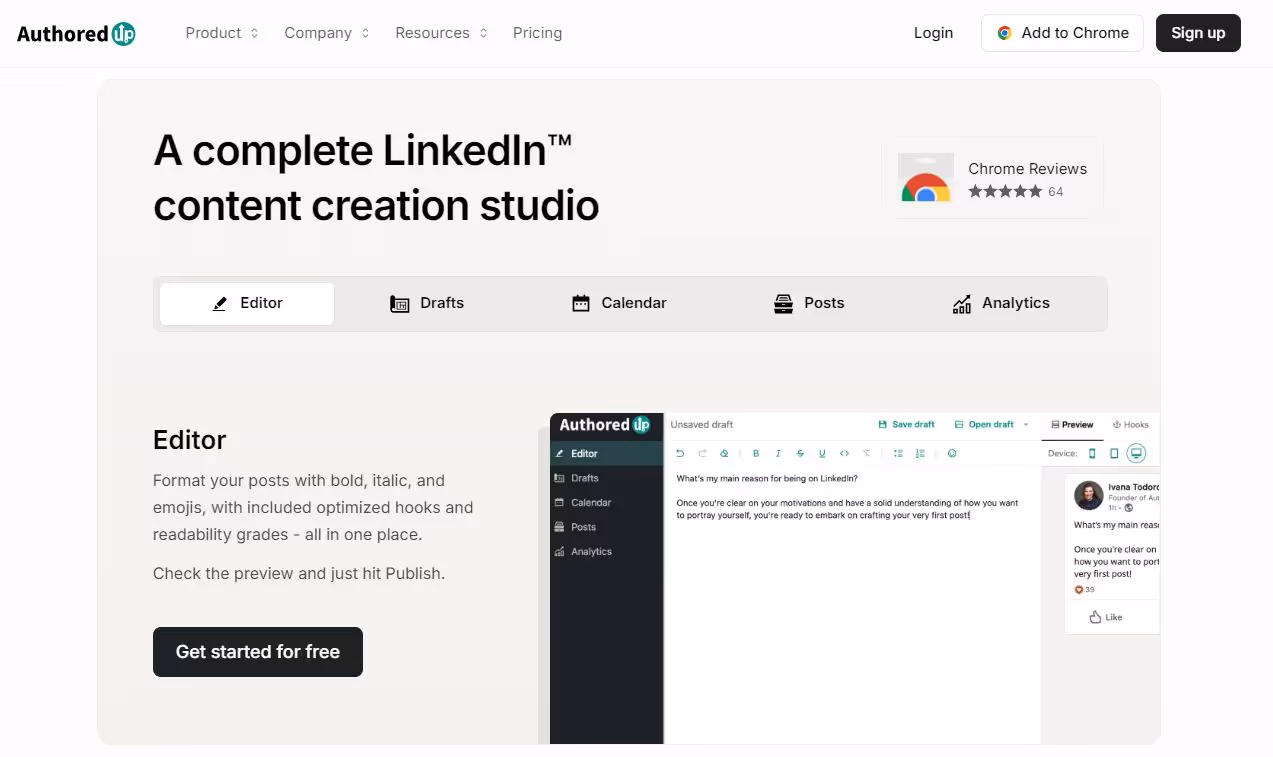
Task: Open the Chrome Reviews rating card
Action: click(x=992, y=178)
